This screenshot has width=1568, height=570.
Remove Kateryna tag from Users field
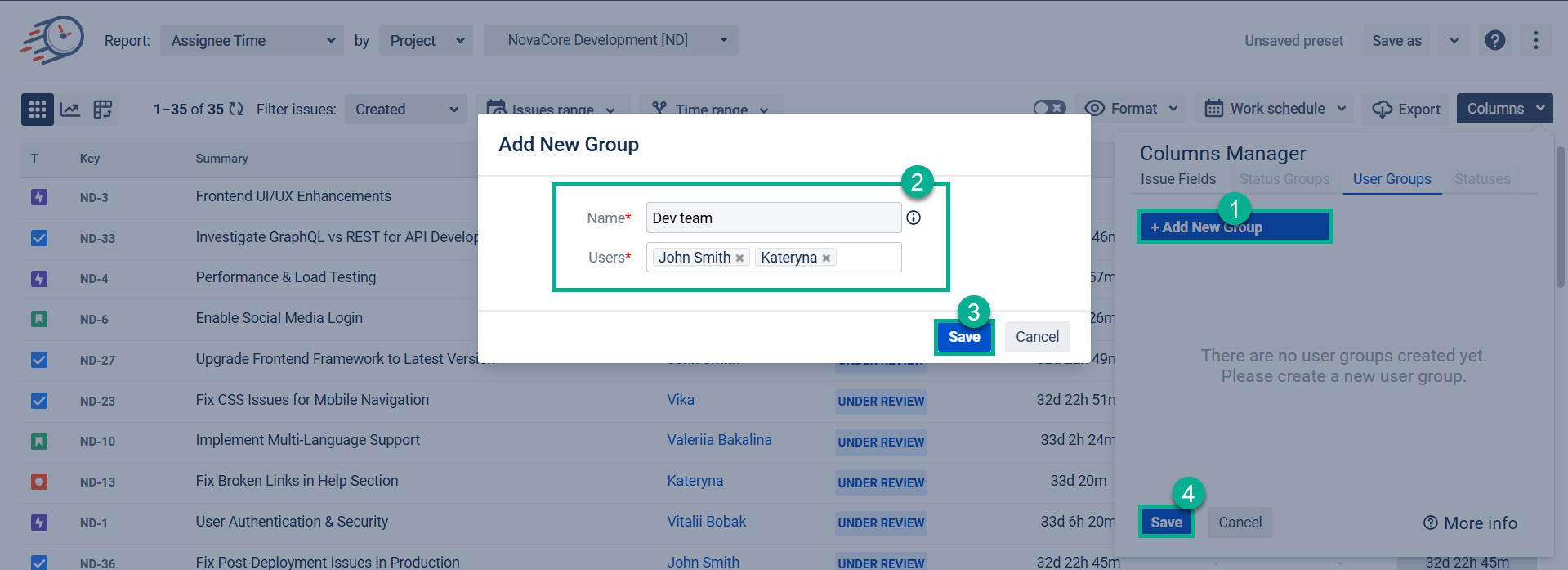826,258
